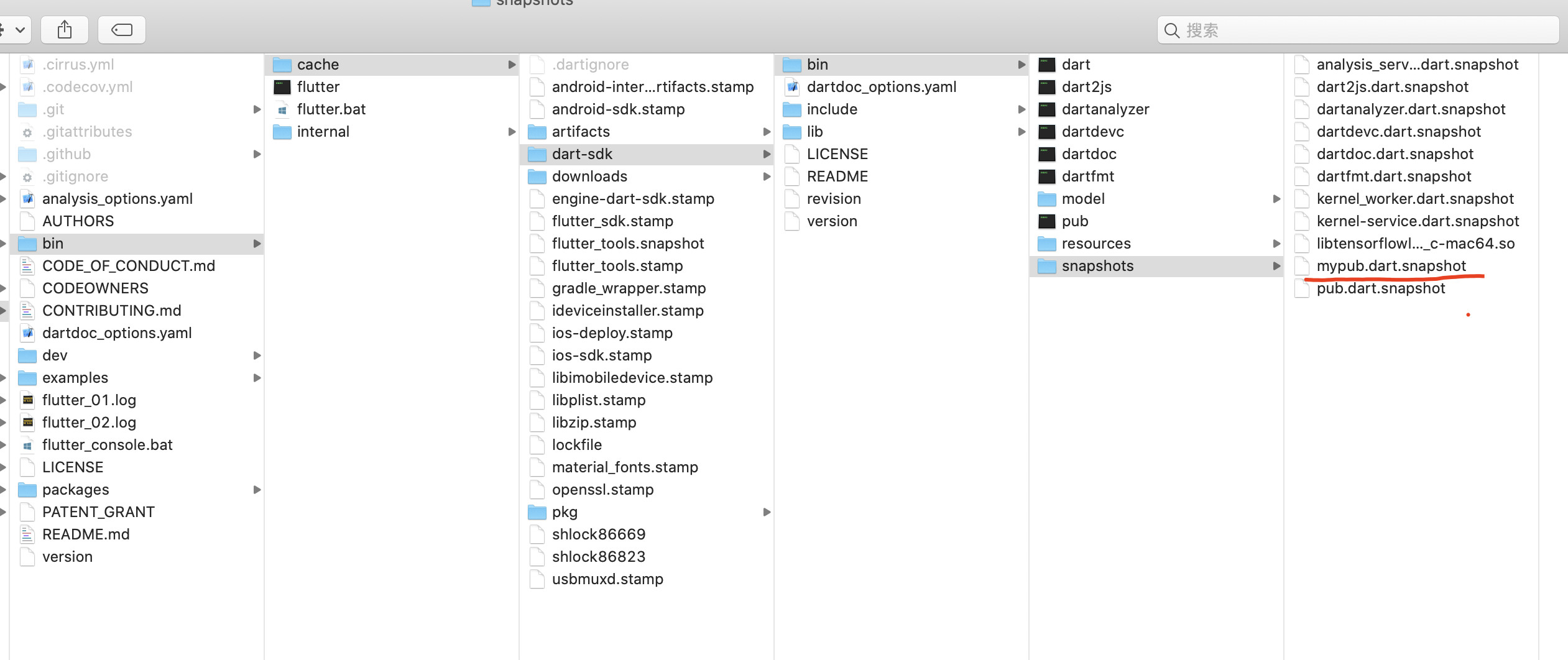Select the flutter.bat file icon
This screenshot has height=660, width=1568.
tap(282, 109)
